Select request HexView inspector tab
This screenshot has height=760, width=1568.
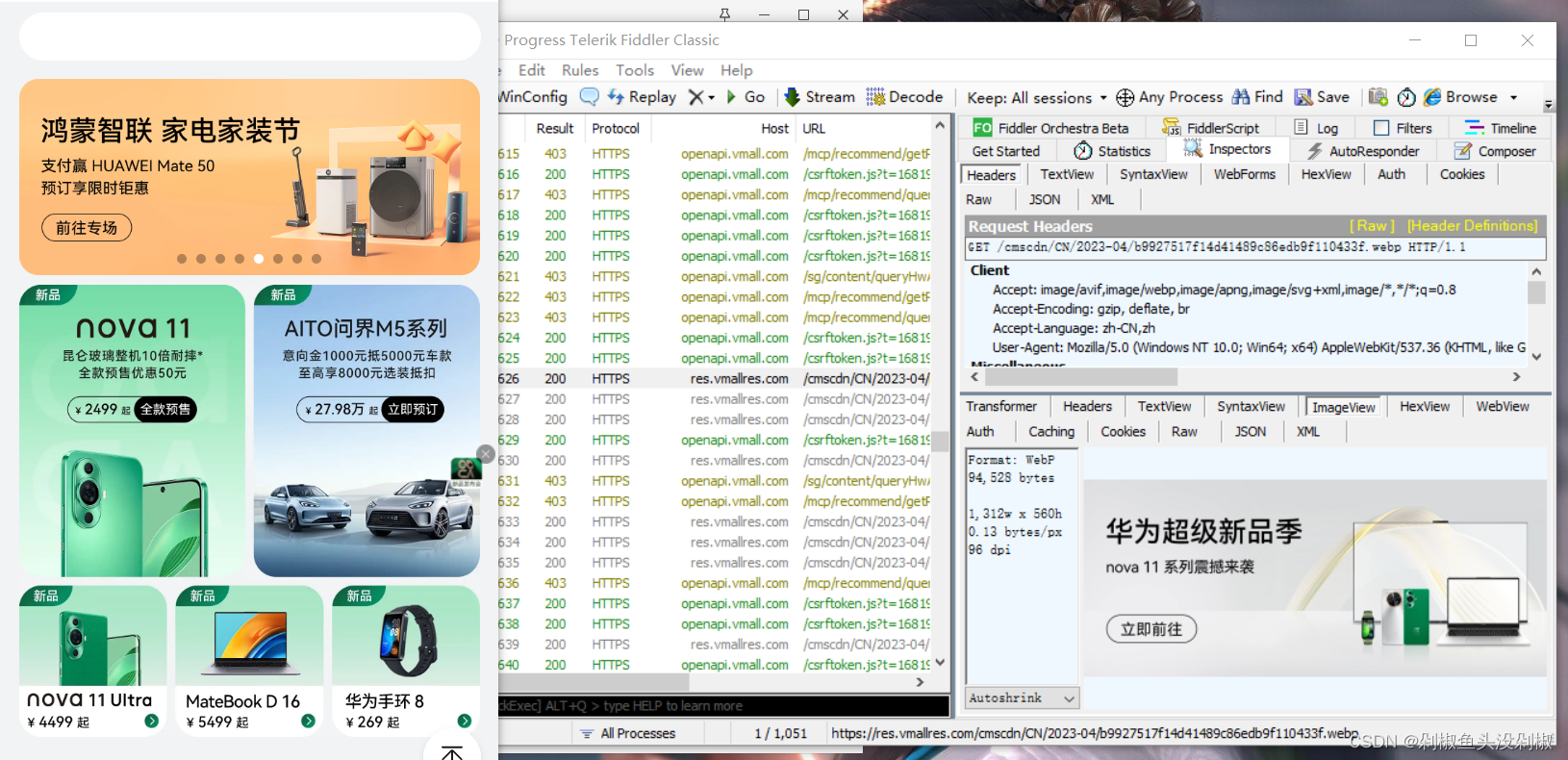click(x=1326, y=174)
